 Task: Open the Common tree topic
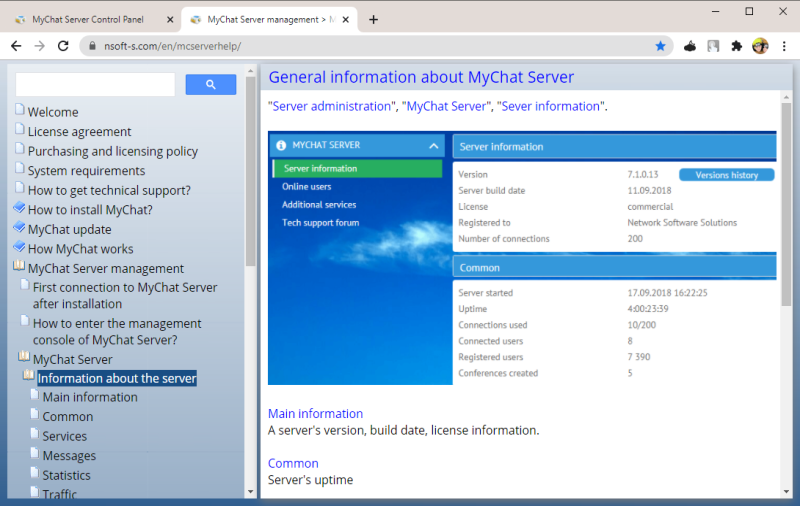pos(67,417)
